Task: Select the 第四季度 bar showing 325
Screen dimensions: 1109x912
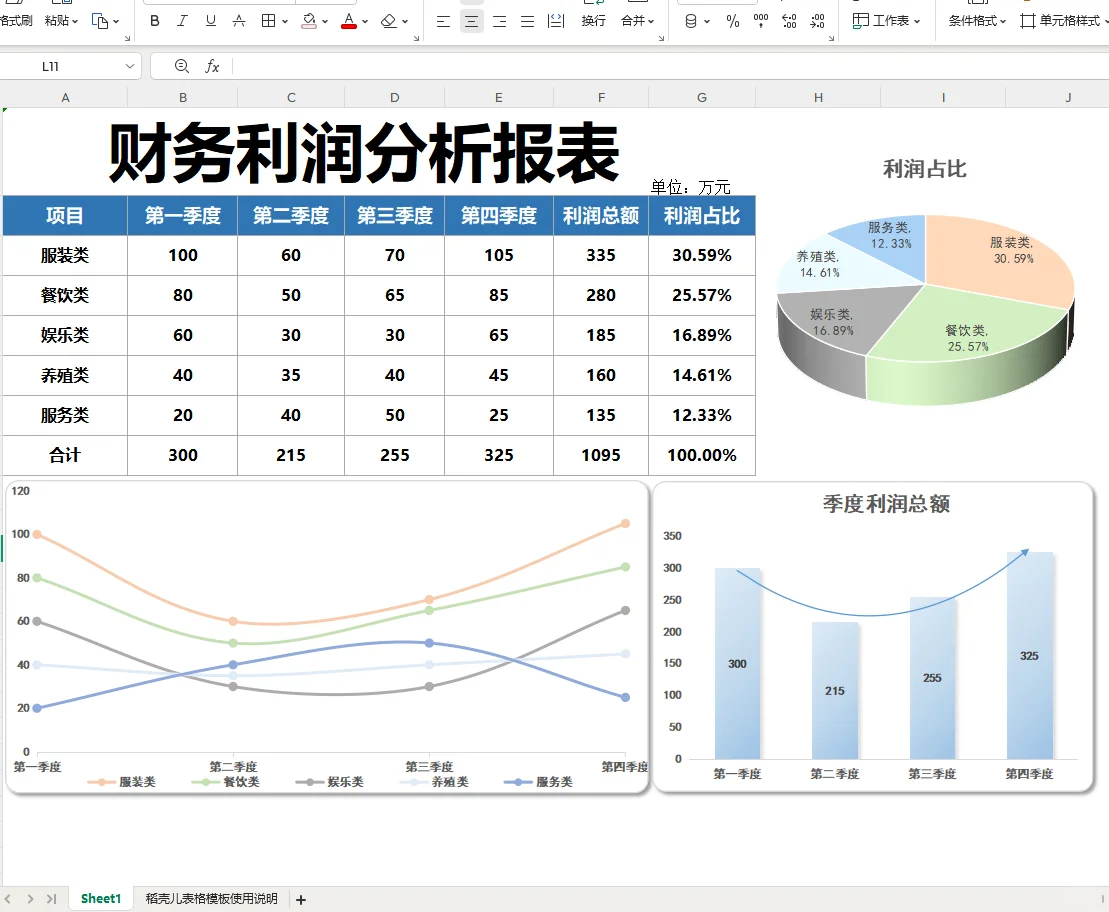Action: pyautogui.click(x=1030, y=655)
